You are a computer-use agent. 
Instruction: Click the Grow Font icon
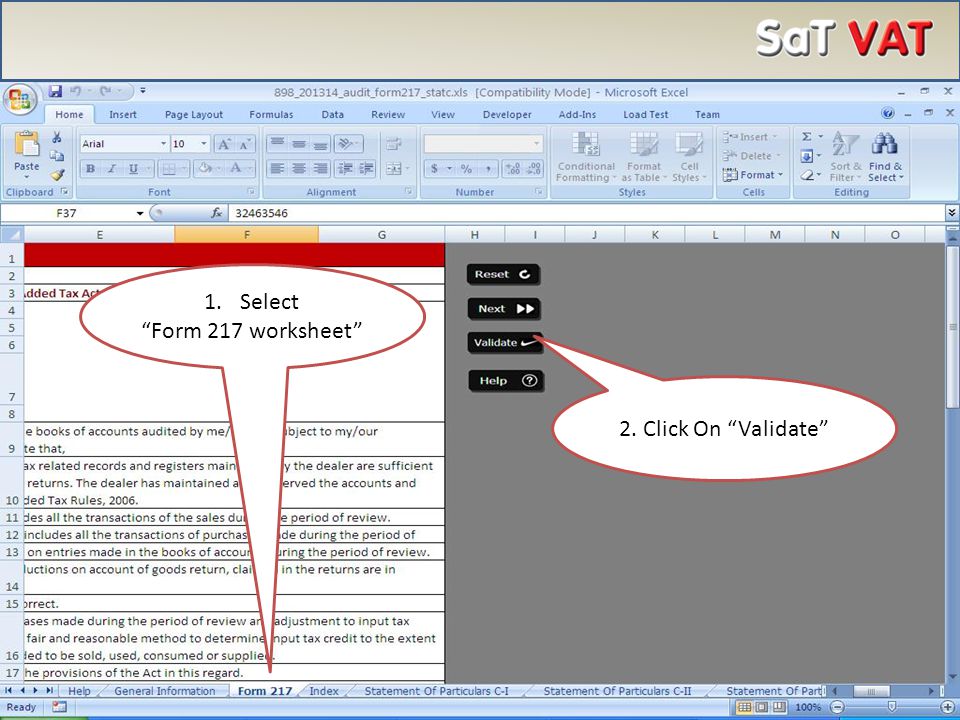click(223, 144)
